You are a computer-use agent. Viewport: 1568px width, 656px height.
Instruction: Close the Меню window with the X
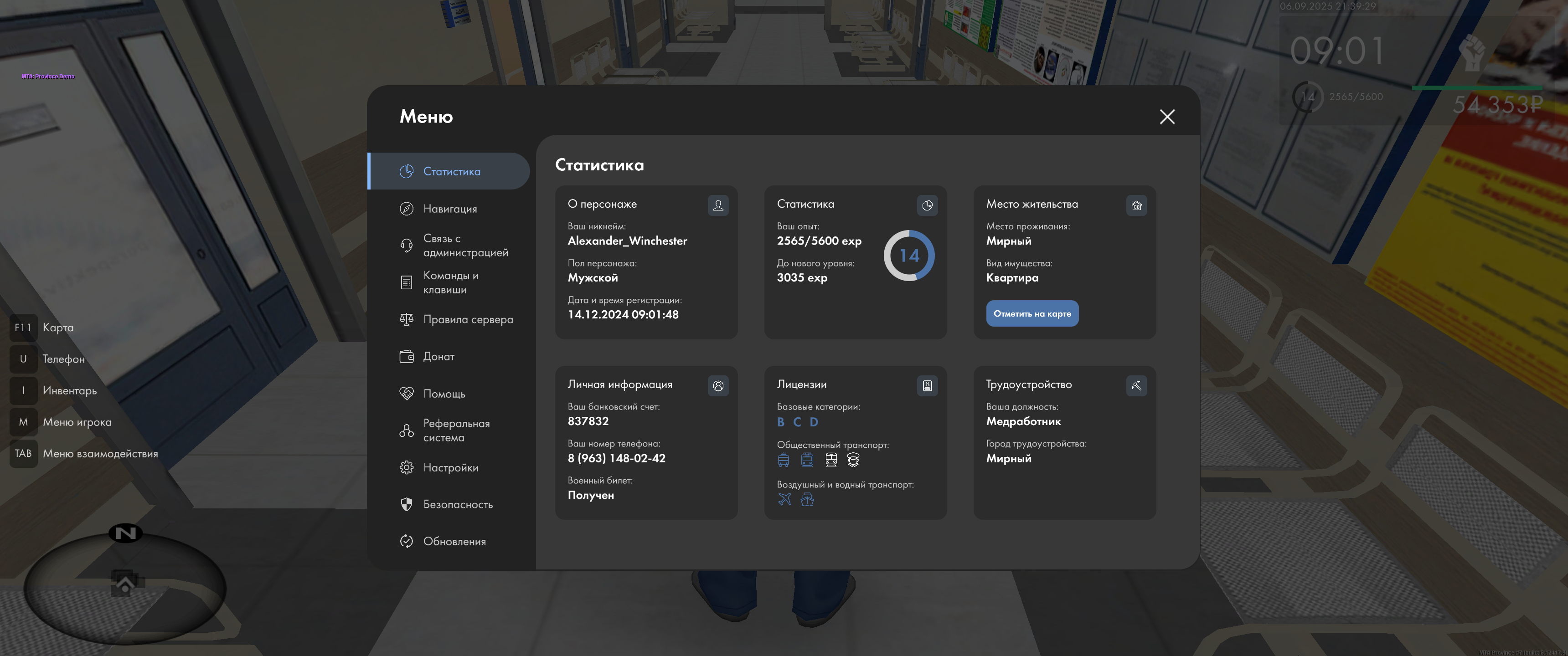coord(1166,117)
